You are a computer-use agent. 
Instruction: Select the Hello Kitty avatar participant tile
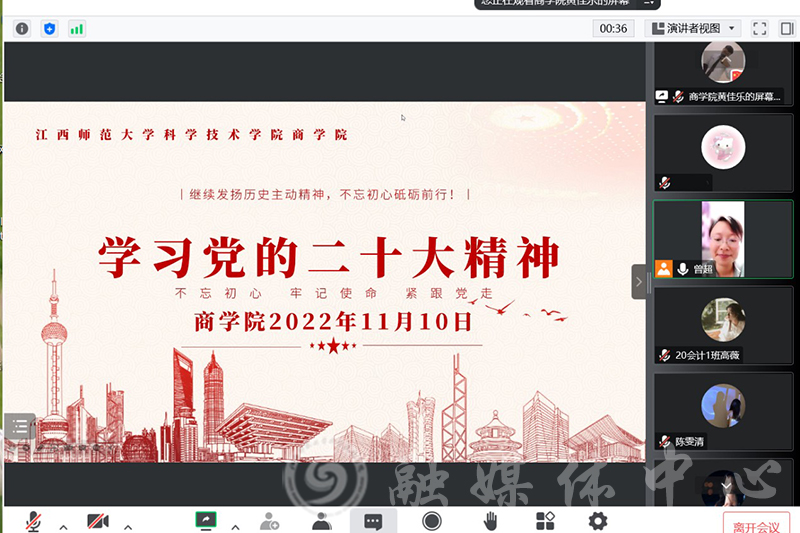click(723, 153)
